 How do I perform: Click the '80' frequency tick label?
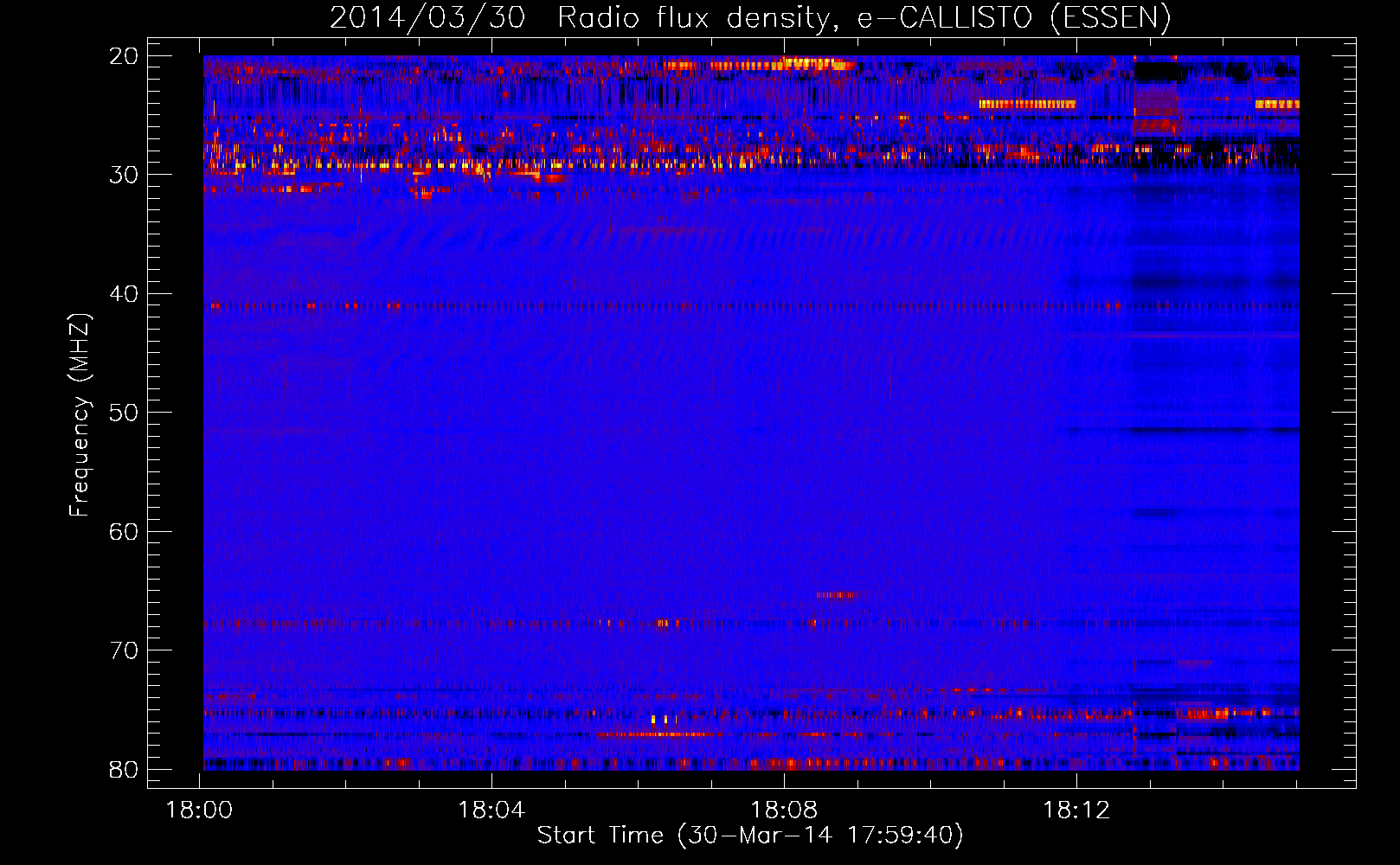[124, 769]
